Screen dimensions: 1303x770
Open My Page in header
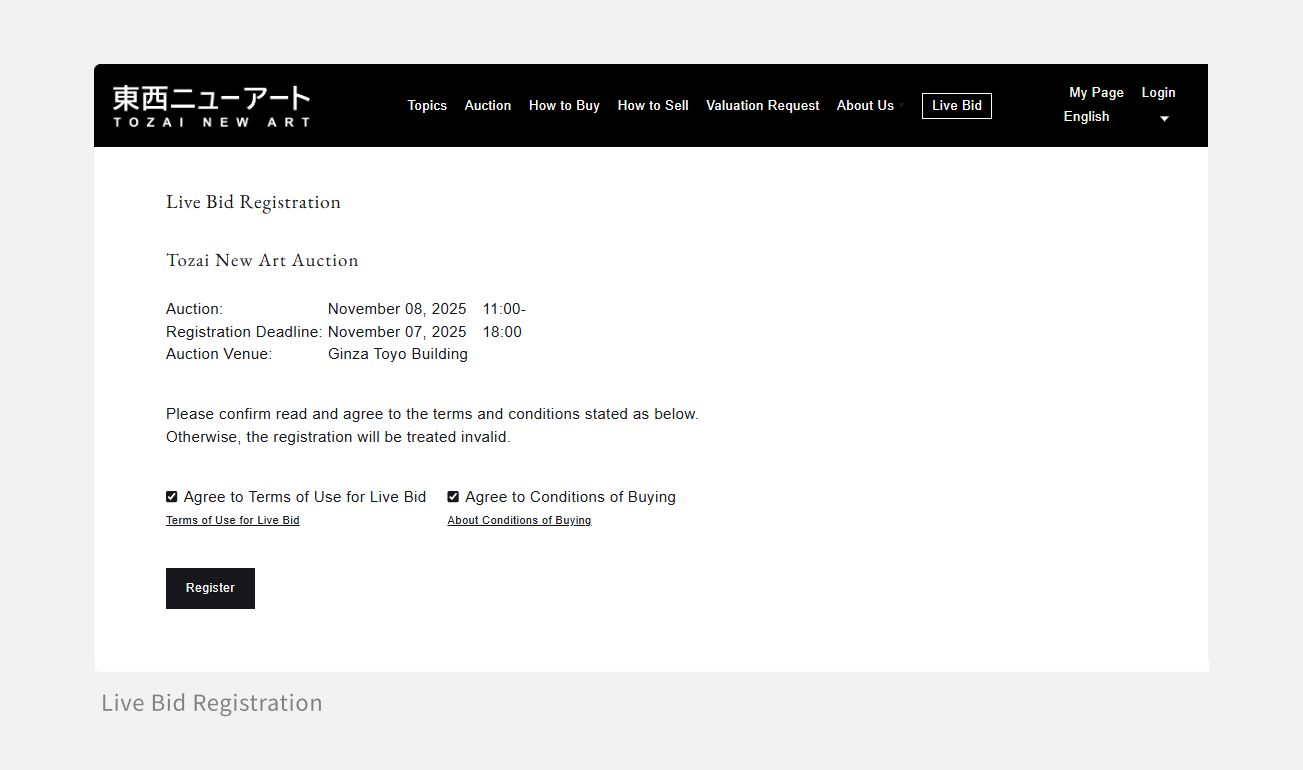click(x=1096, y=93)
